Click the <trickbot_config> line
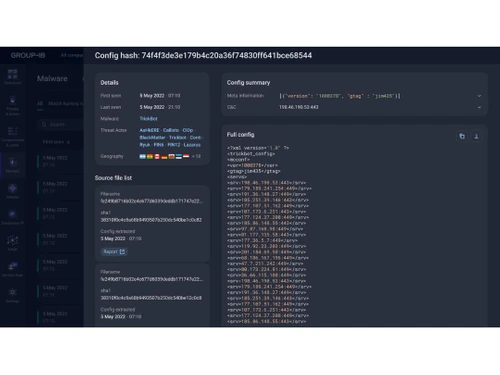The height and width of the screenshot is (375, 500). [251, 154]
